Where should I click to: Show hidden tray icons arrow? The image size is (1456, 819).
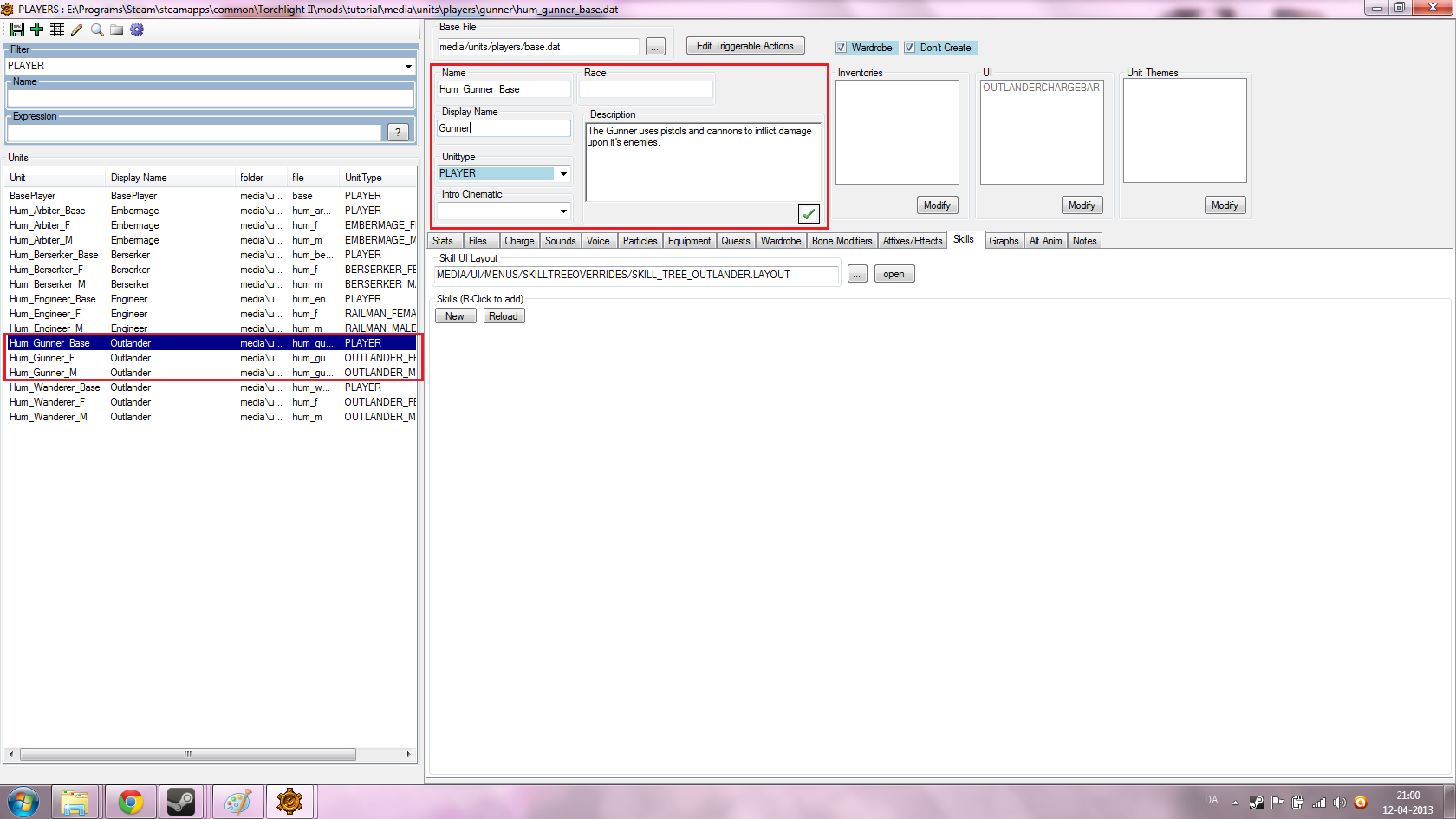(x=1236, y=803)
